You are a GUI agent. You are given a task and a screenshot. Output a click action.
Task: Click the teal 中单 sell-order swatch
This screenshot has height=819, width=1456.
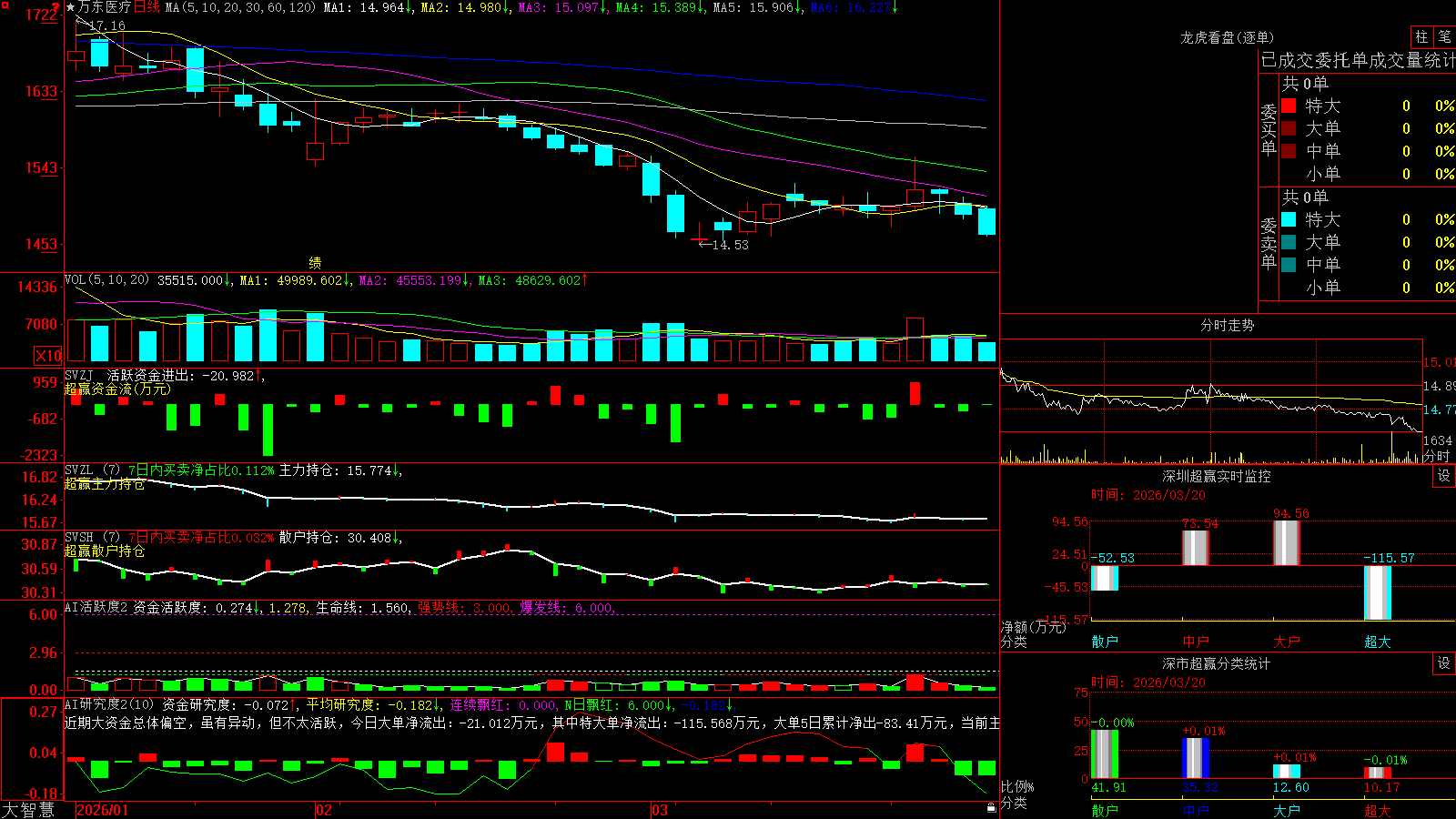pyautogui.click(x=1289, y=265)
